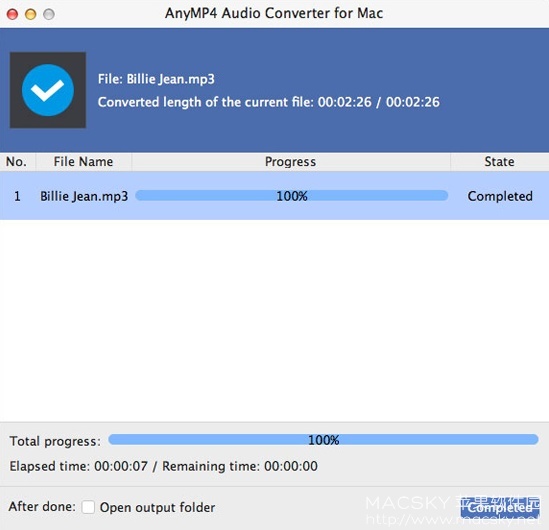This screenshot has height=530, width=549.
Task: Click the File Name column header
Action: 83,162
